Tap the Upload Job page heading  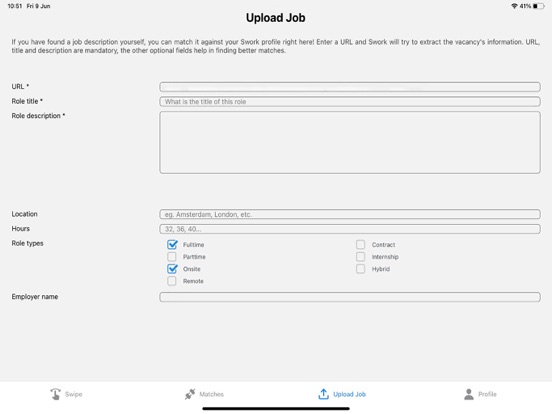click(x=276, y=18)
